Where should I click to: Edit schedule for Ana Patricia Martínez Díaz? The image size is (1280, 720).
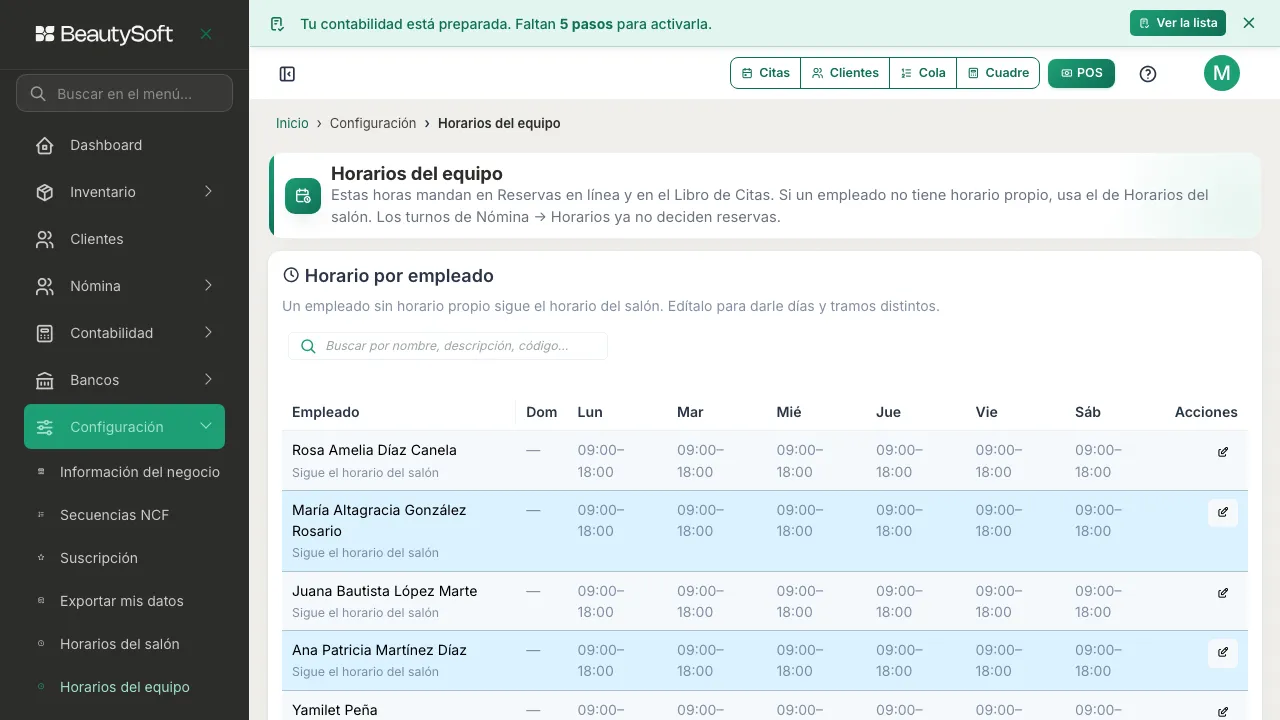1223,653
